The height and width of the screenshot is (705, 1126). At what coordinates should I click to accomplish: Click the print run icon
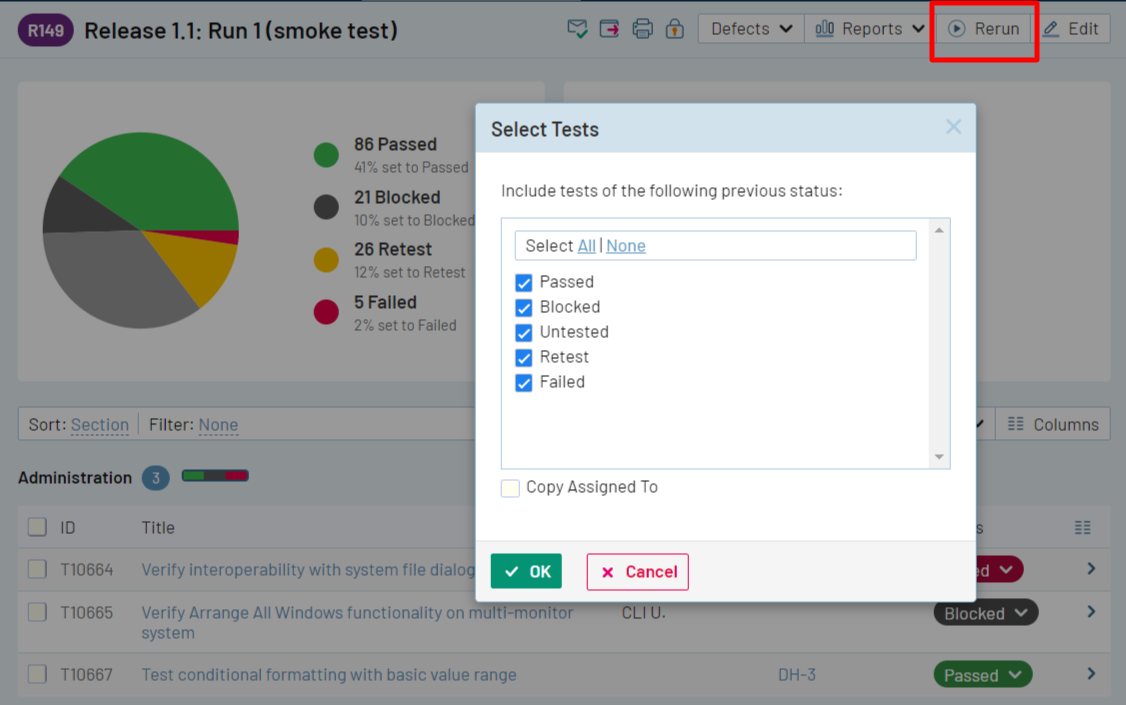click(642, 29)
